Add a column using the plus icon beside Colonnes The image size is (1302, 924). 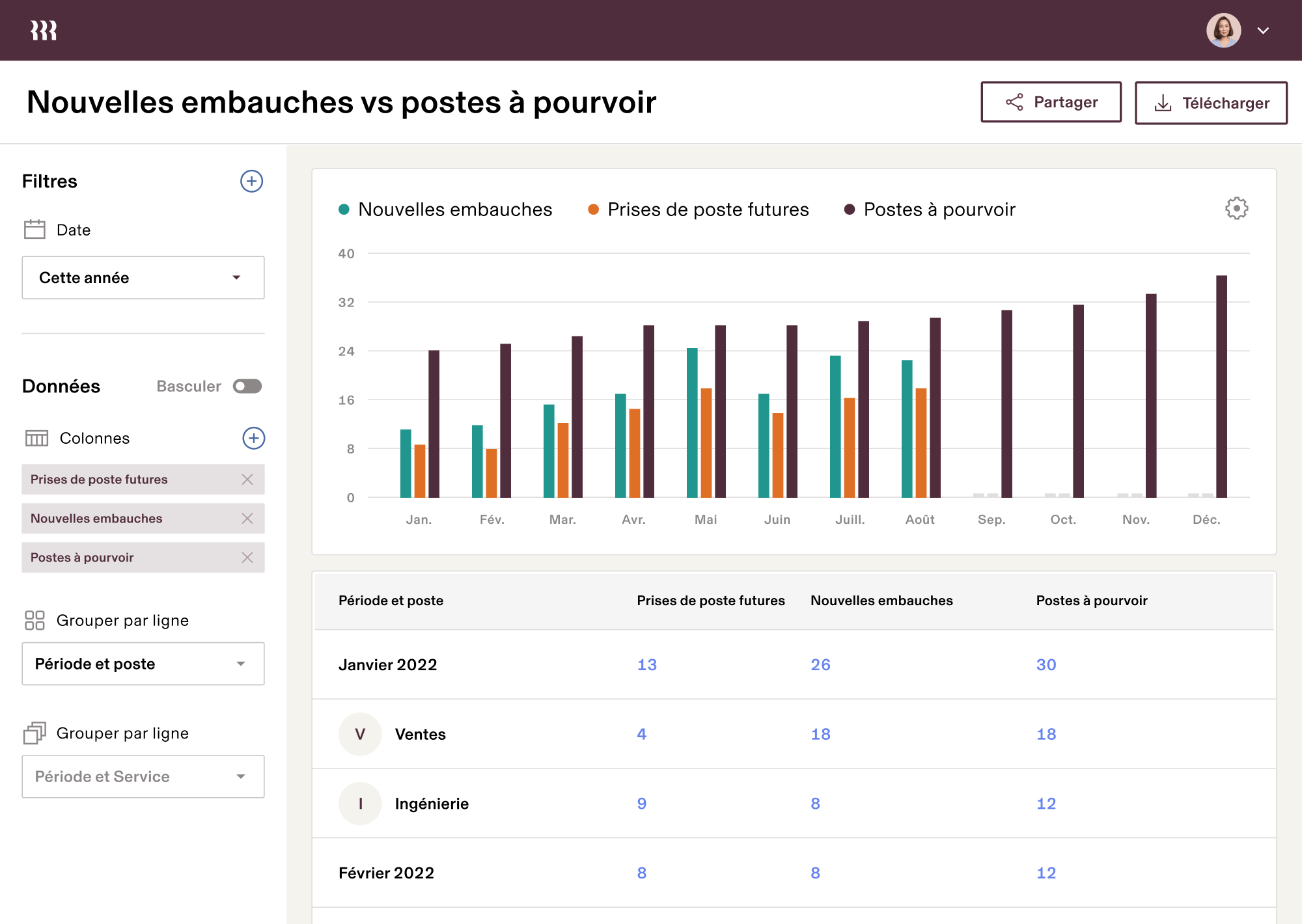tap(253, 438)
